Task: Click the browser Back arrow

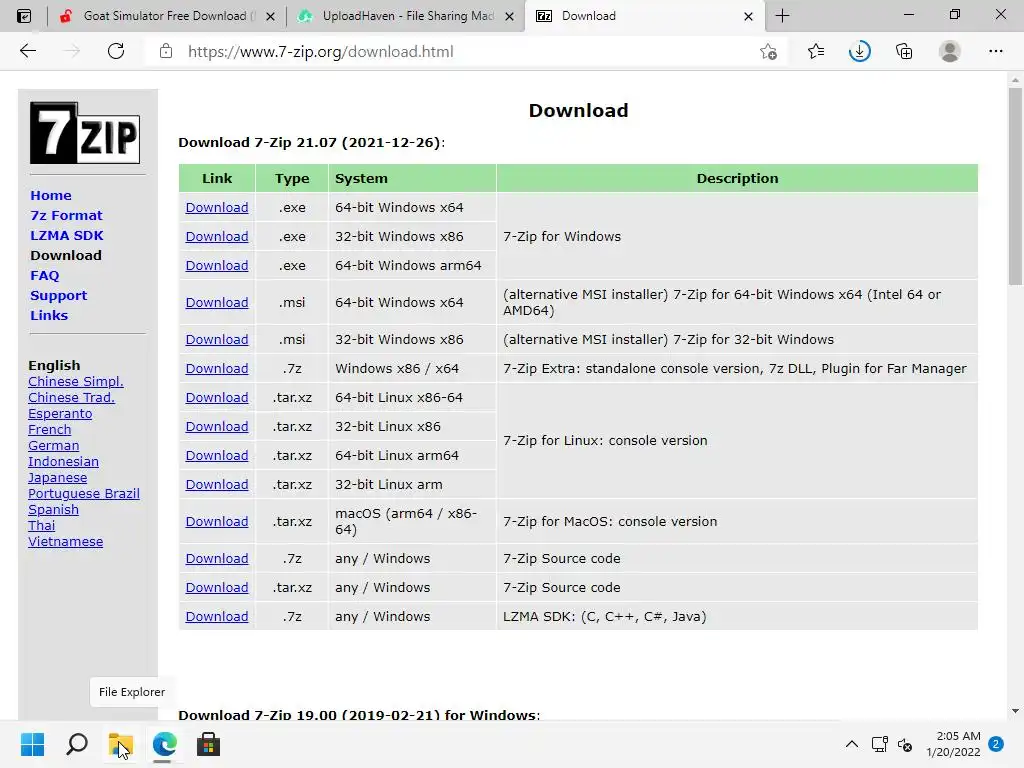Action: click(x=27, y=51)
